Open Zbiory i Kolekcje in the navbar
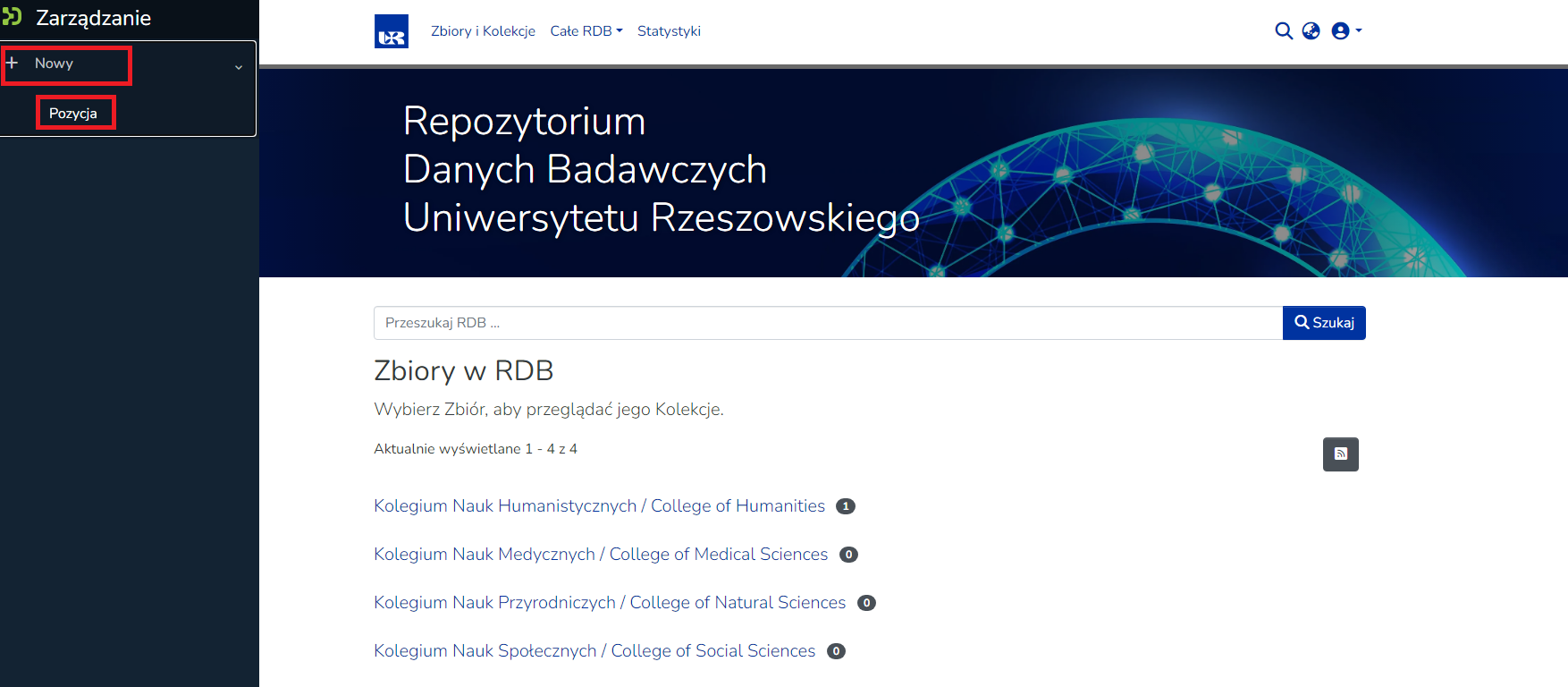This screenshot has height=687, width=1568. click(x=483, y=31)
